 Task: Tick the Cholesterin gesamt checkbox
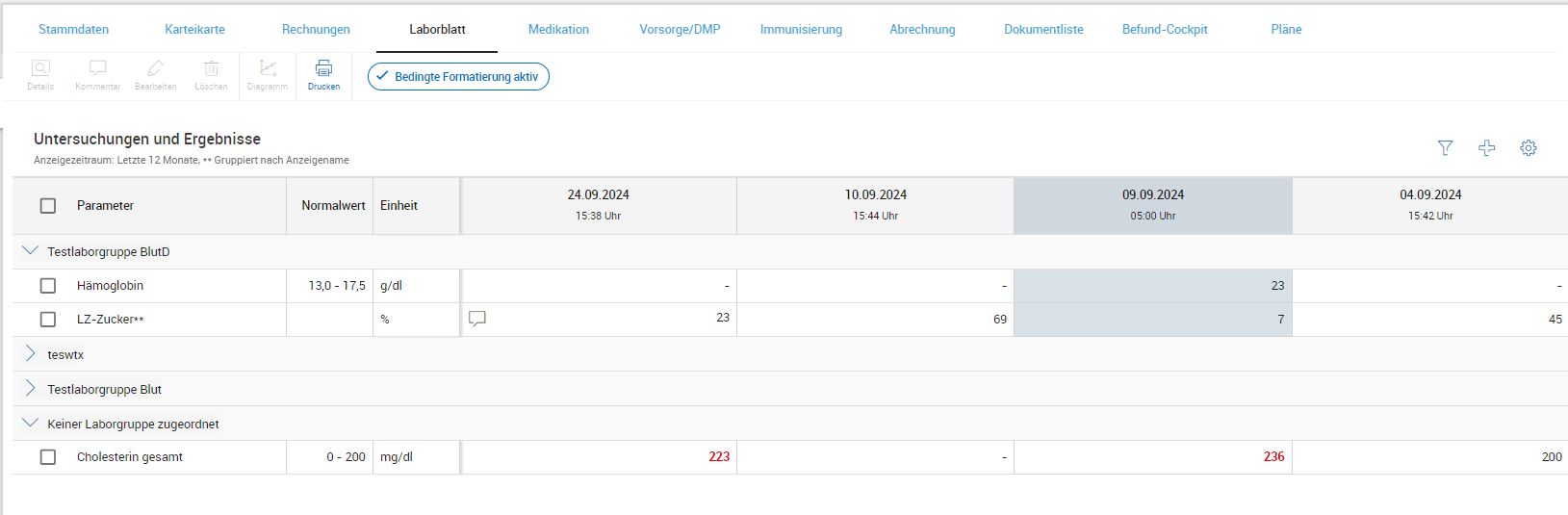48,457
